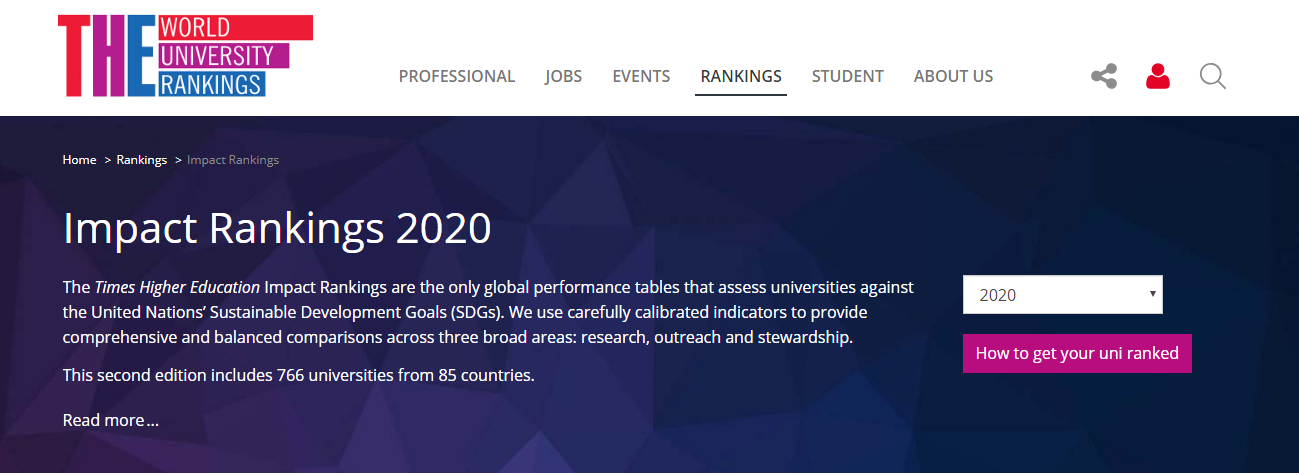
Task: Expand description with Read more link
Action: pos(110,420)
